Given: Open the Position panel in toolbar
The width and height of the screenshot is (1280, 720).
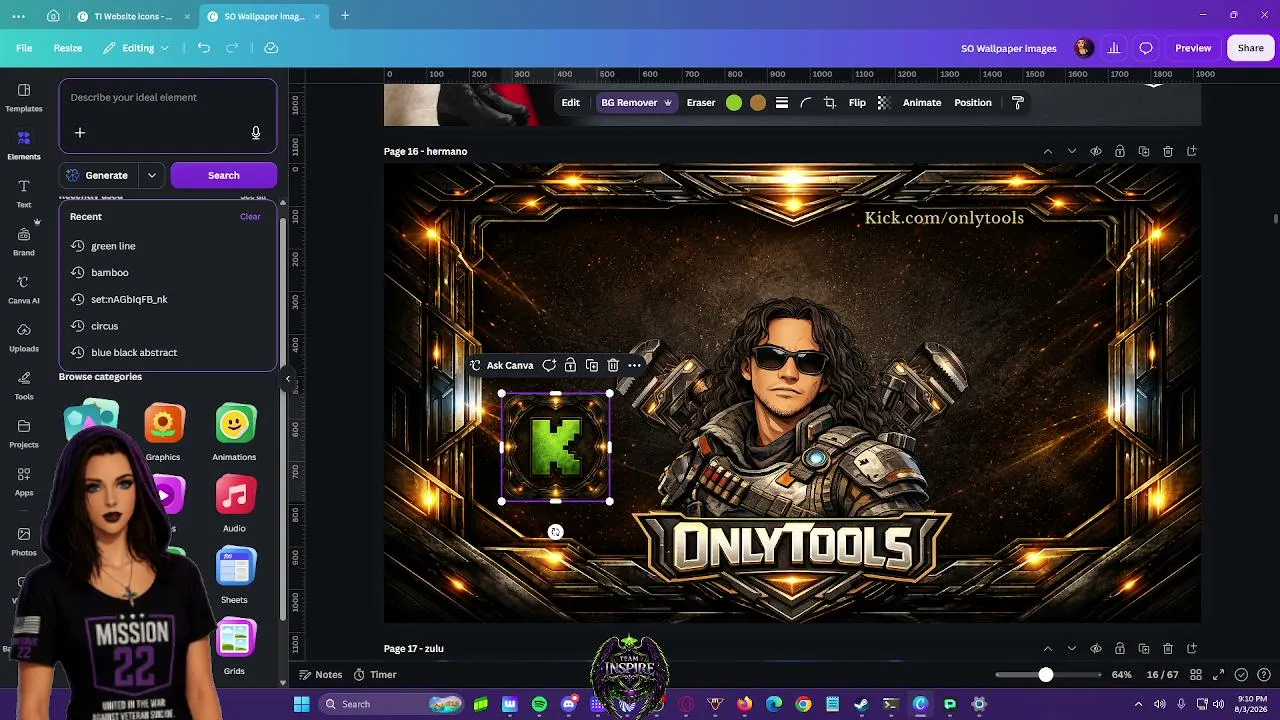Looking at the screenshot, I should click(973, 103).
